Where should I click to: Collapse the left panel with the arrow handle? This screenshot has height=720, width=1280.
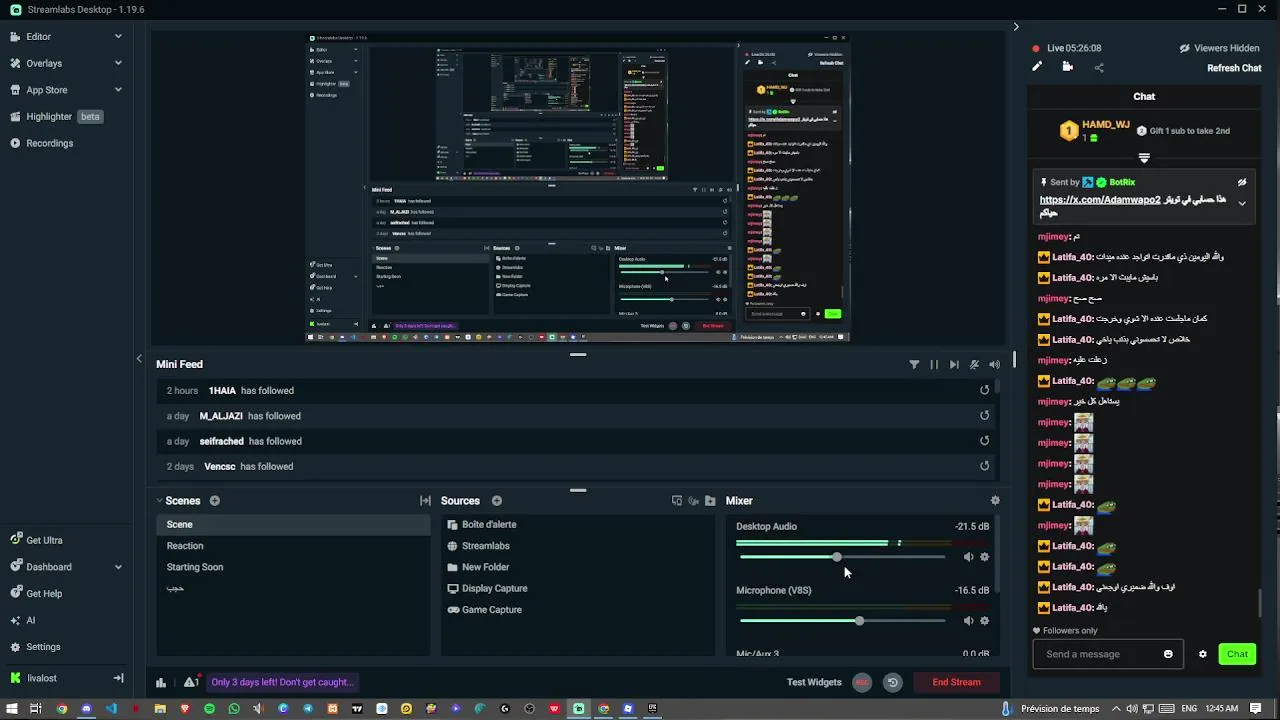coord(139,358)
